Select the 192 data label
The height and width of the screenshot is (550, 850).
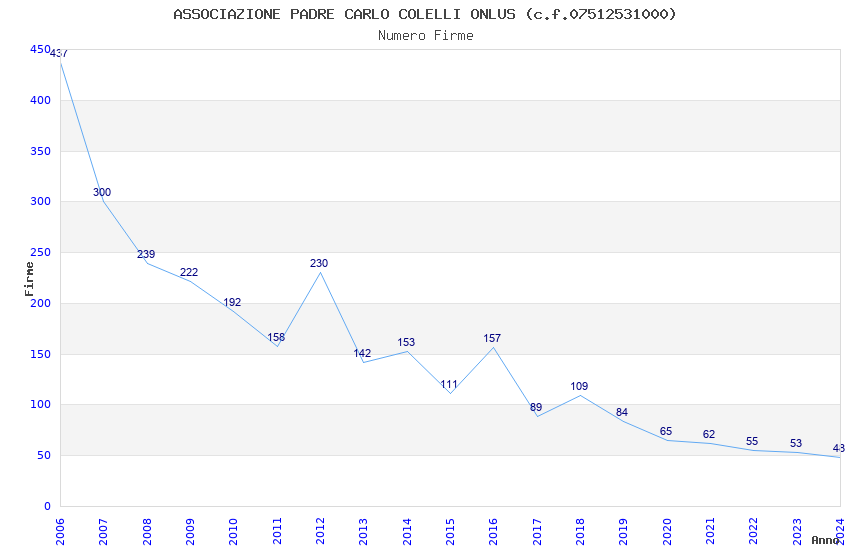[x=232, y=302]
